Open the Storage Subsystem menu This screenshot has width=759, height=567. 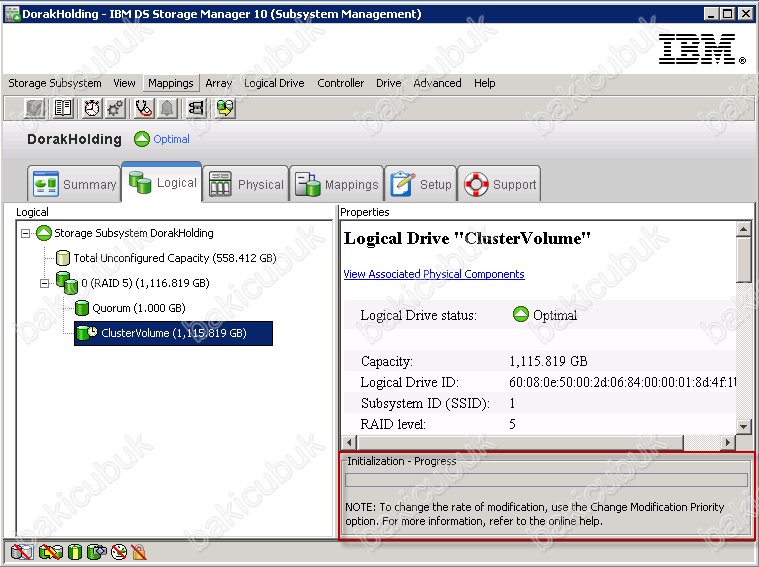click(x=55, y=83)
